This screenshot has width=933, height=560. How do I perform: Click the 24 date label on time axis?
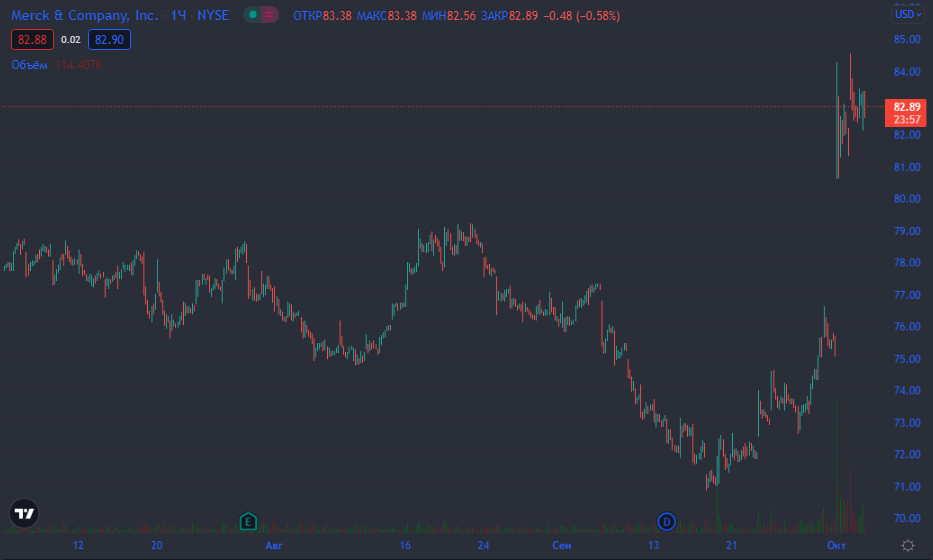[x=483, y=545]
